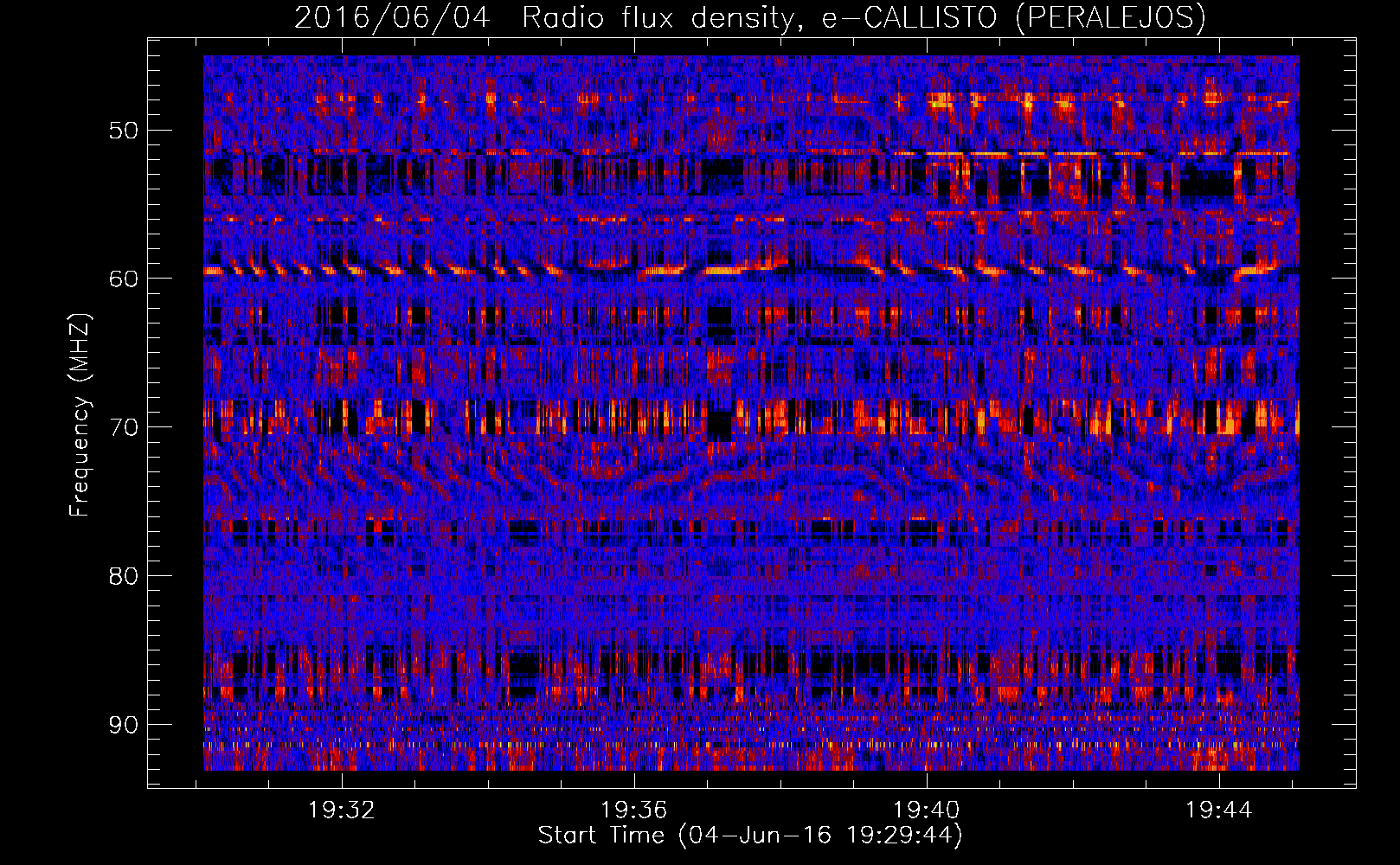Image resolution: width=1400 pixels, height=865 pixels.
Task: Click the '50' frequency tick label
Action: point(123,131)
